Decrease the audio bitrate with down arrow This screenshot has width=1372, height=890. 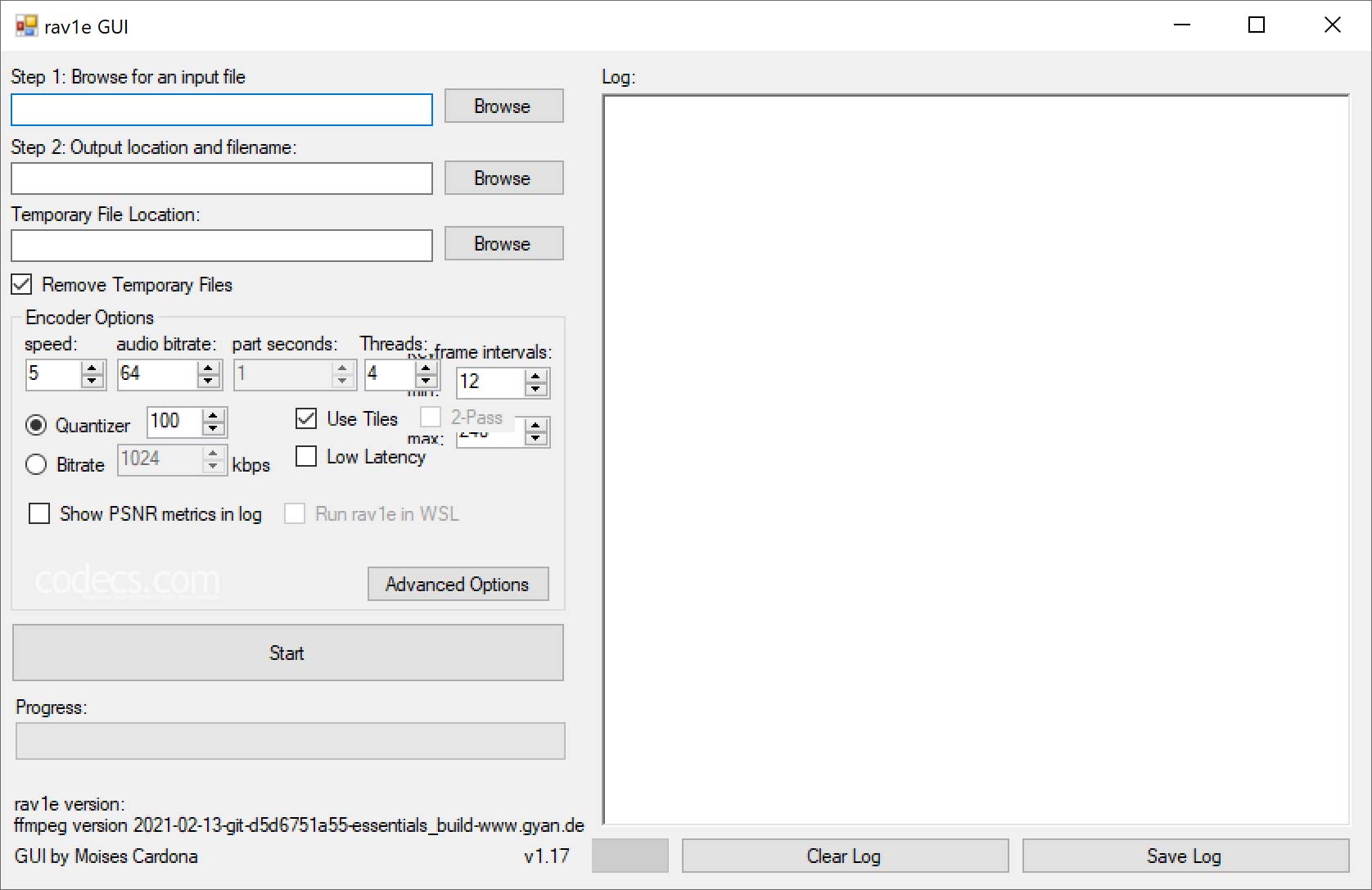point(210,382)
